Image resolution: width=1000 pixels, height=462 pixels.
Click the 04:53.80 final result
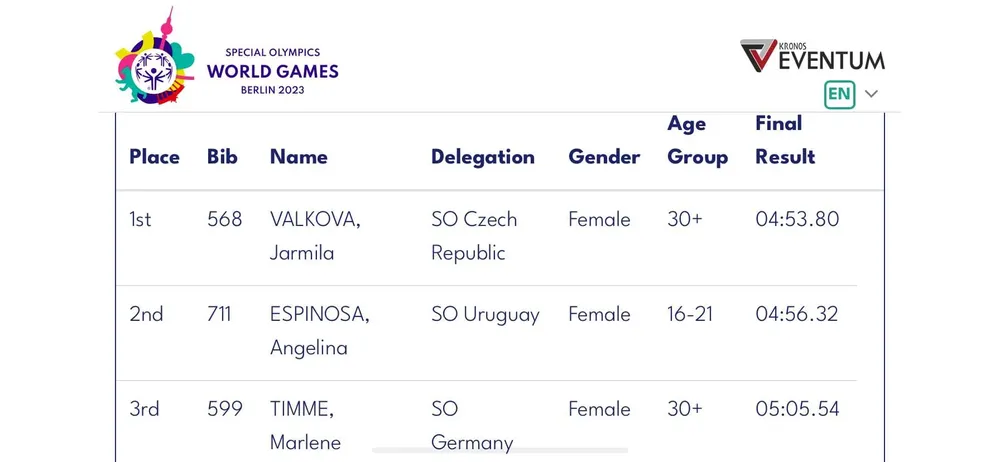(x=797, y=219)
